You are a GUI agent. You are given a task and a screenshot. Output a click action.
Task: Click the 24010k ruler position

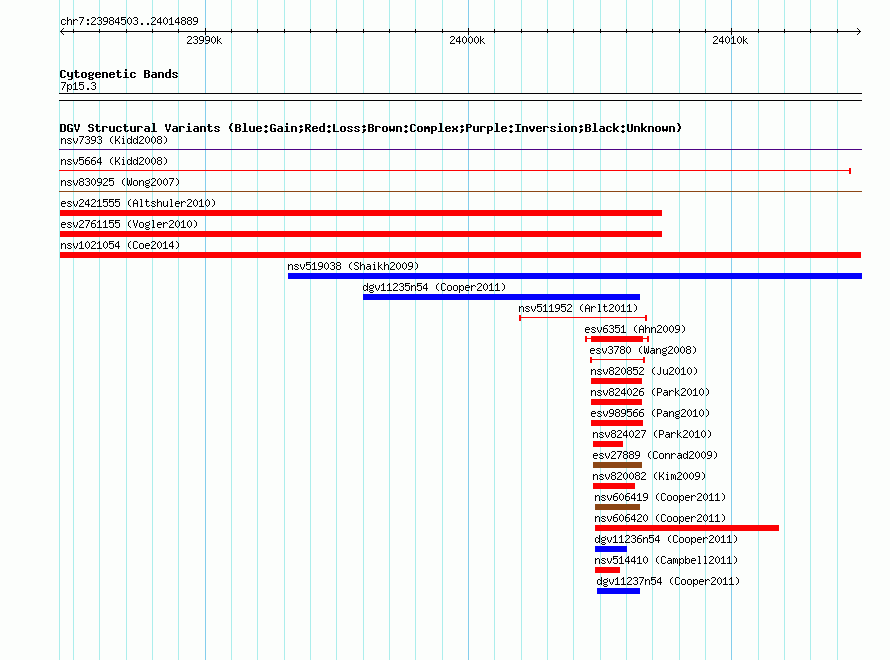[730, 40]
